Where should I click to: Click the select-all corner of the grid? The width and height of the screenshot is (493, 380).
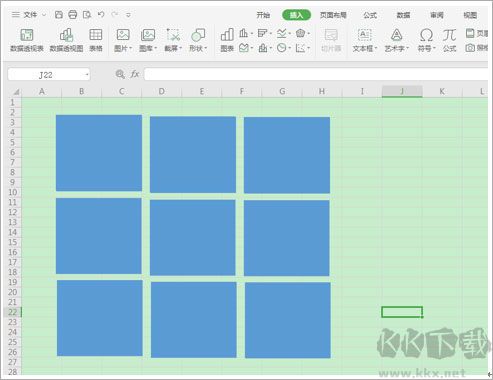tap(15, 92)
